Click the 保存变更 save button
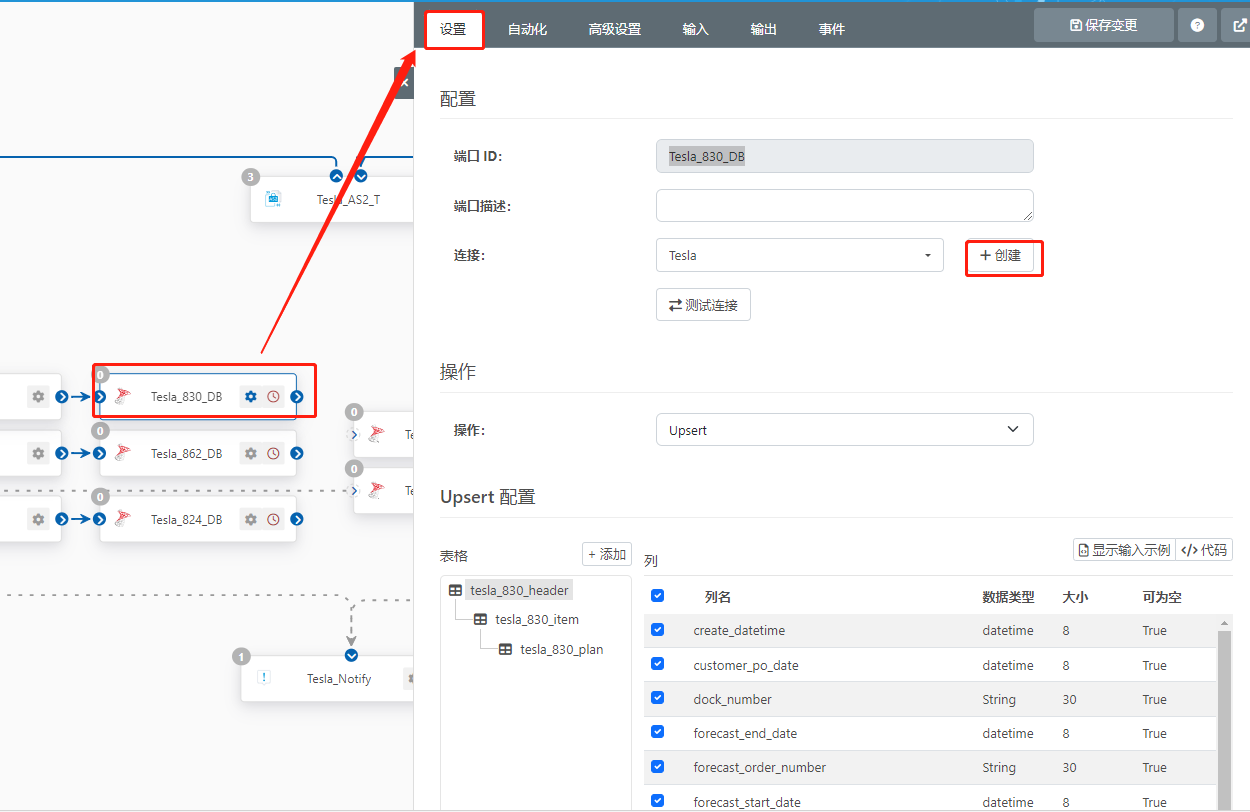The image size is (1250, 812). click(x=1103, y=25)
